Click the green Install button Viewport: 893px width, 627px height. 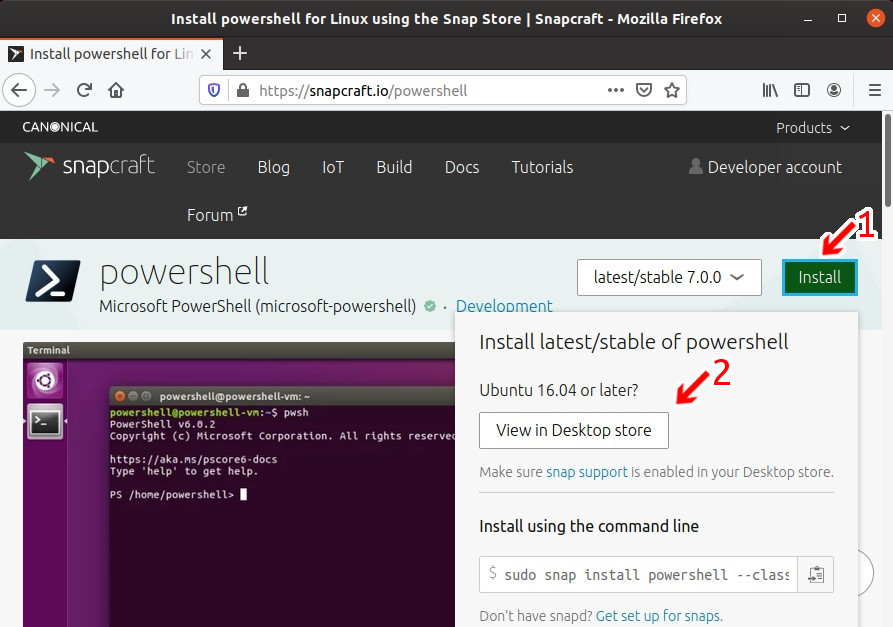click(x=820, y=277)
